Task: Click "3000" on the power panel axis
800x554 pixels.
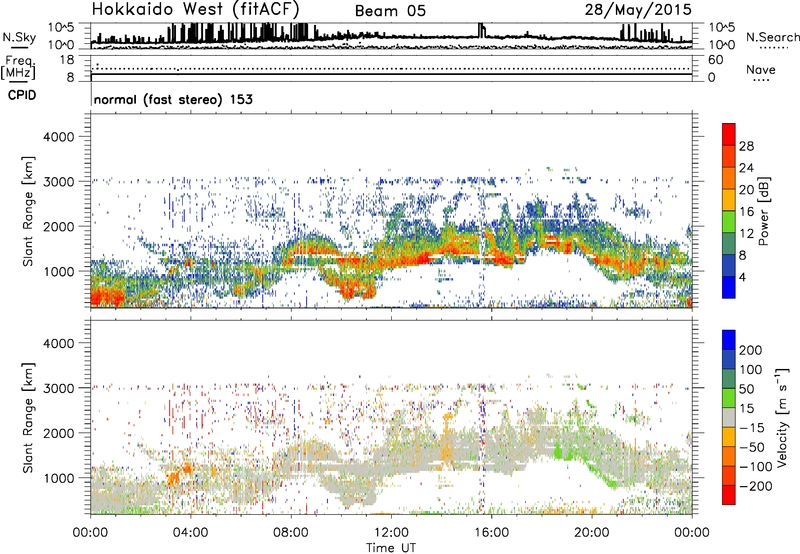Action: pos(58,182)
